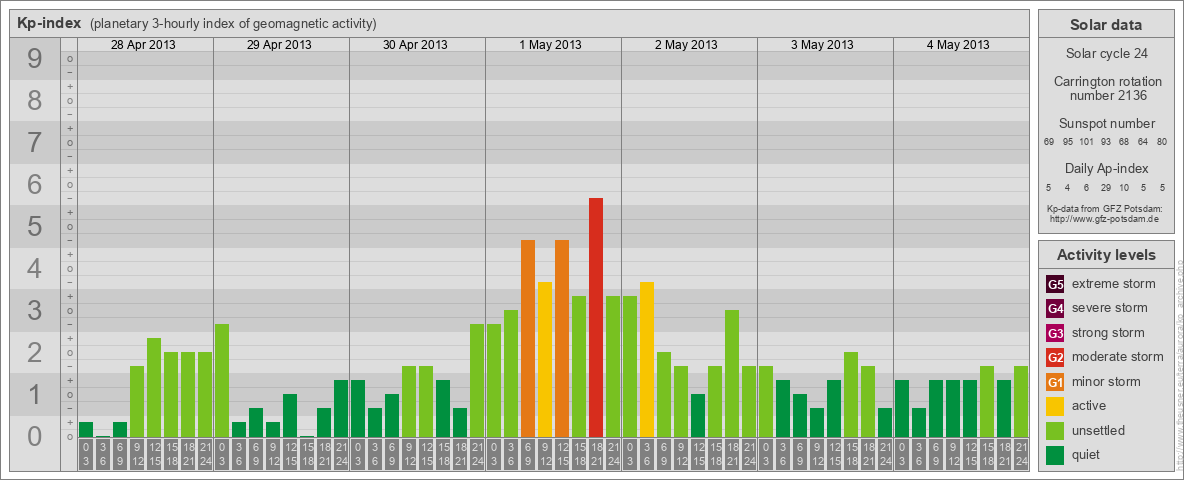Click the orange bar on 1 May 12-15
Image resolution: width=1184 pixels, height=480 pixels.
tap(562, 338)
